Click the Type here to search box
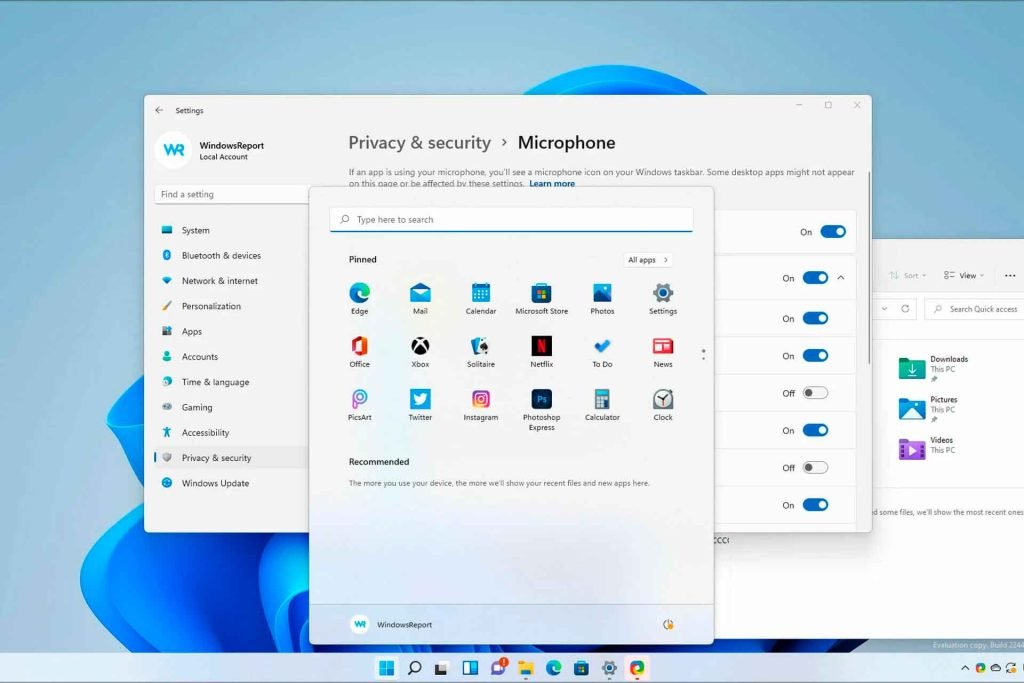 point(511,219)
